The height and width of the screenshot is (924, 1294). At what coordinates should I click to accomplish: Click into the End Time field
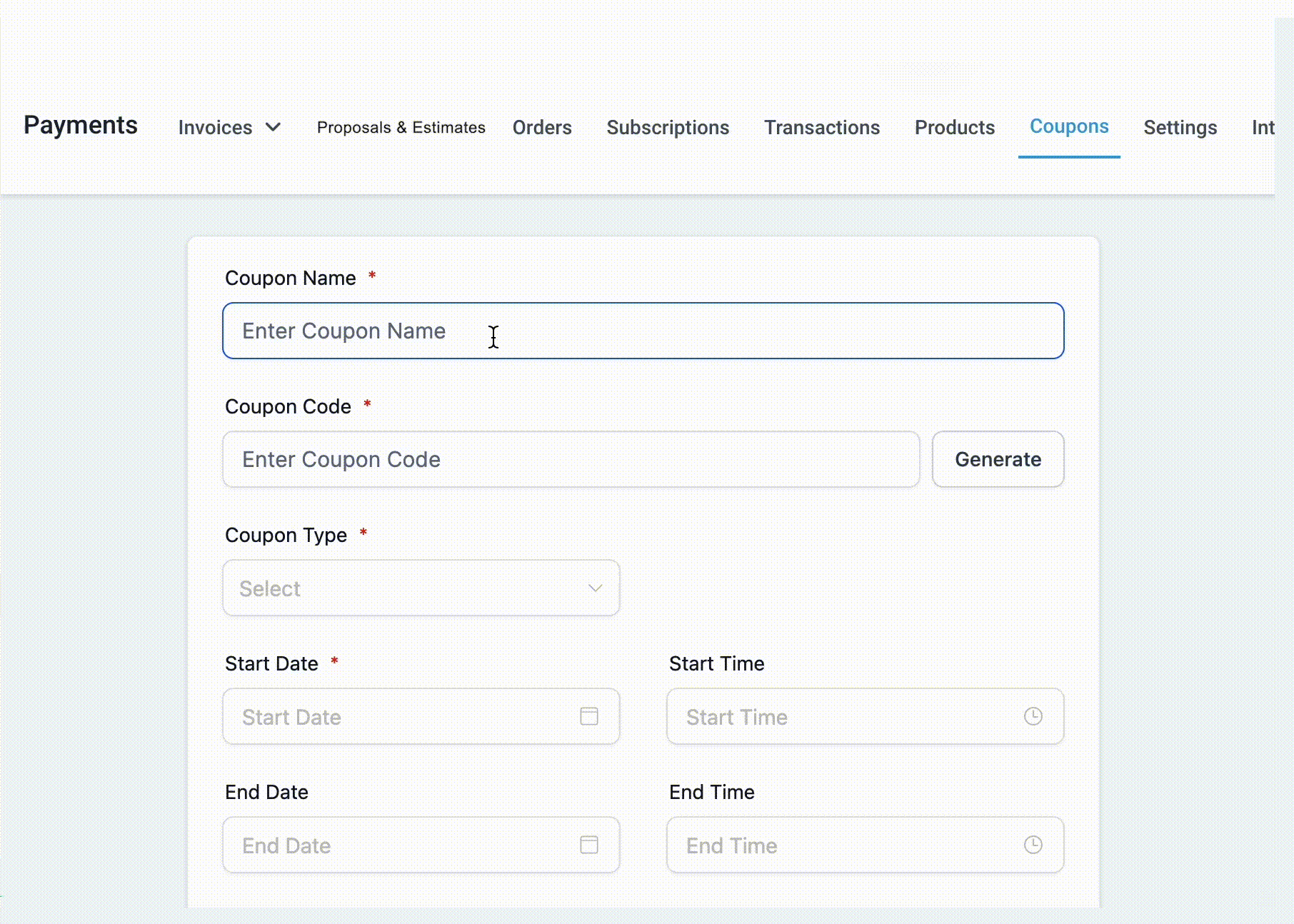843,845
